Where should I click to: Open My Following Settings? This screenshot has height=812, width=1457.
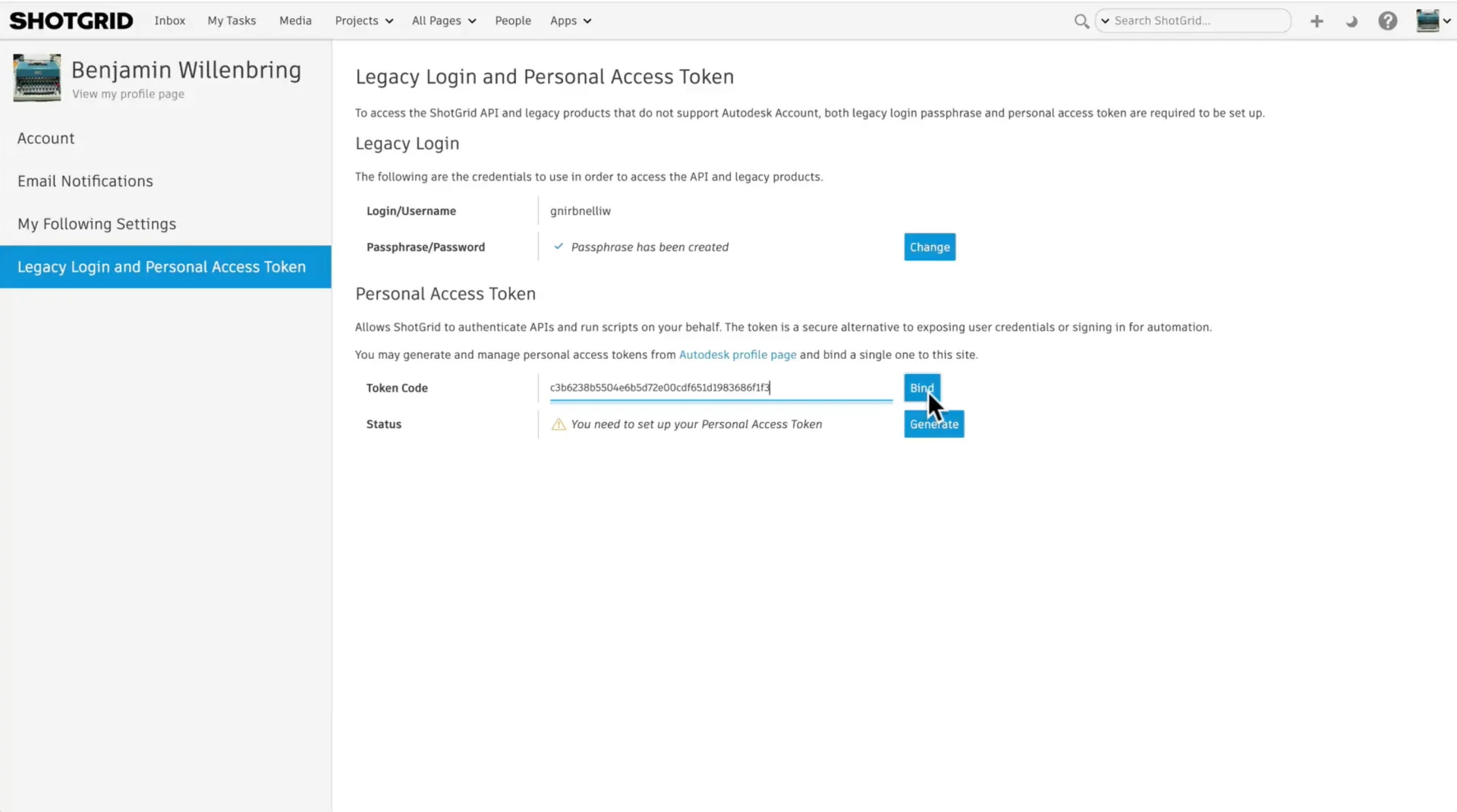(x=165, y=224)
